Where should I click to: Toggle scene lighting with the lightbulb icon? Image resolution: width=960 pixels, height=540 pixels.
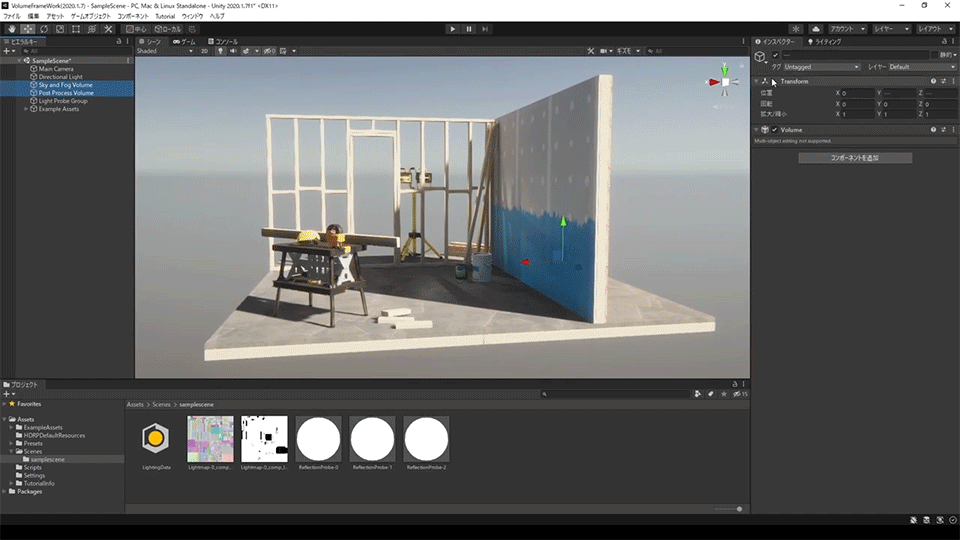(218, 51)
